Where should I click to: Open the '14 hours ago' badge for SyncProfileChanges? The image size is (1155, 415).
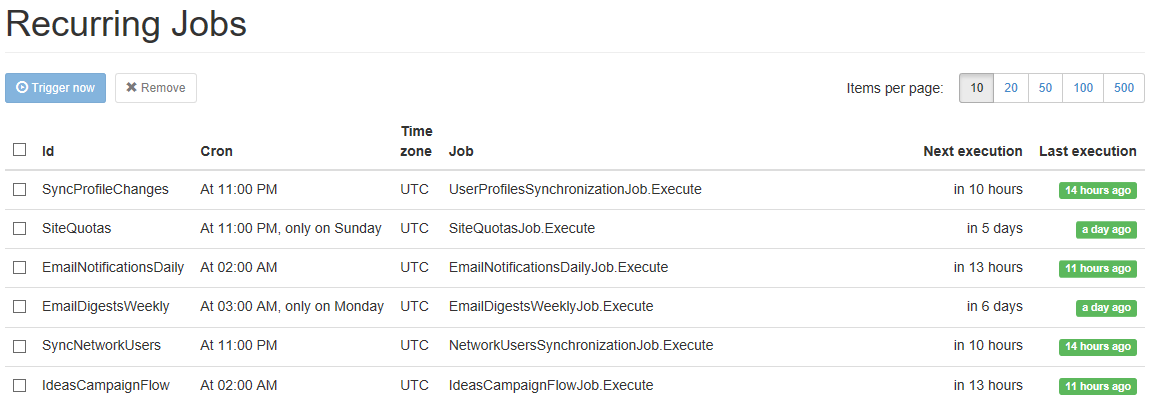(1098, 190)
